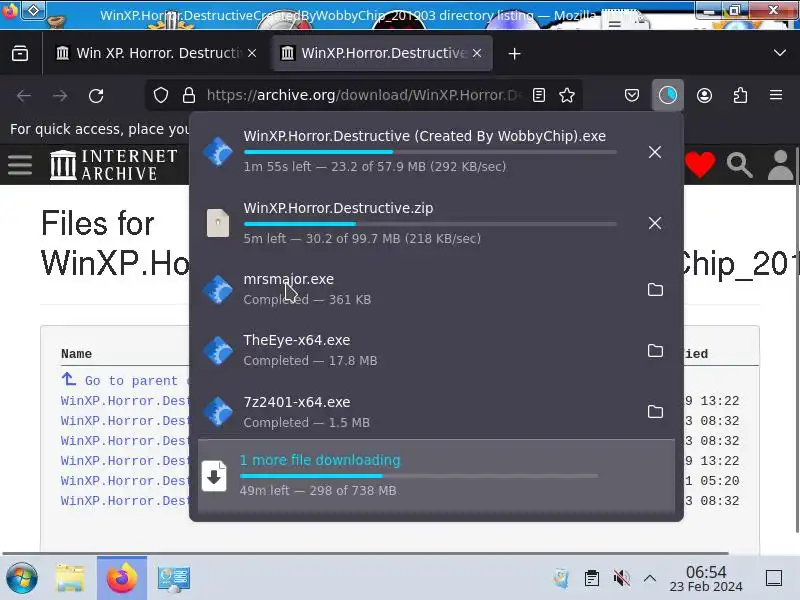This screenshot has height=600, width=800.
Task: Open the file link dated 05:20
Action: pos(124,481)
